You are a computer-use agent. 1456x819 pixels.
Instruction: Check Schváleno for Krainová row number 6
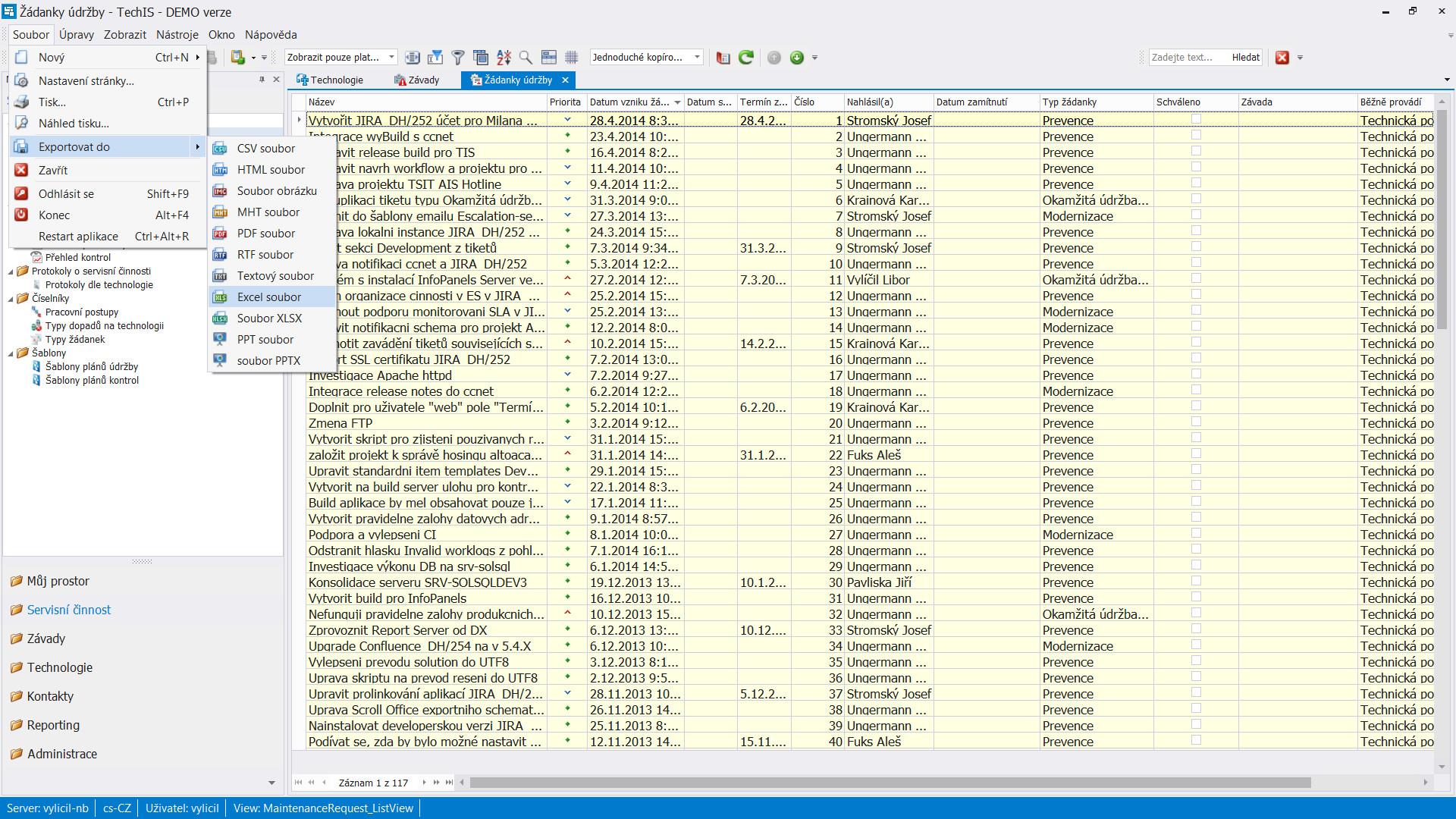(x=1196, y=199)
